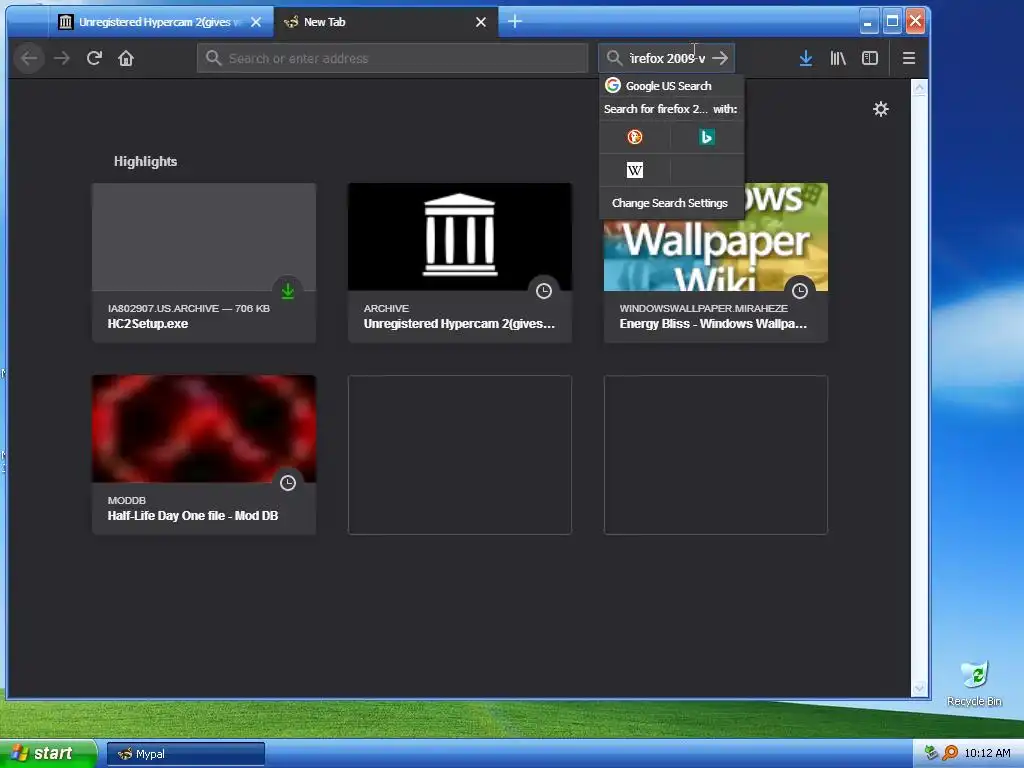Click Mypal taskbar button

[186, 754]
